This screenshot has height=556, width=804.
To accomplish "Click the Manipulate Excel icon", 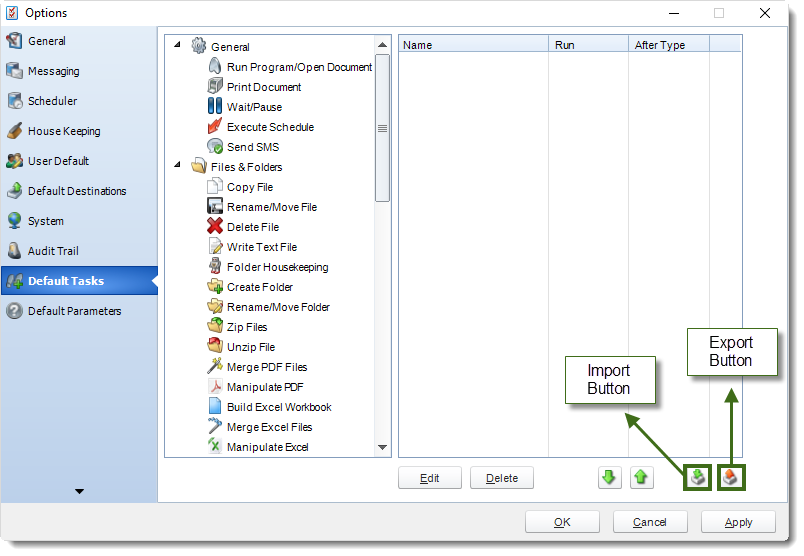I will pos(215,445).
